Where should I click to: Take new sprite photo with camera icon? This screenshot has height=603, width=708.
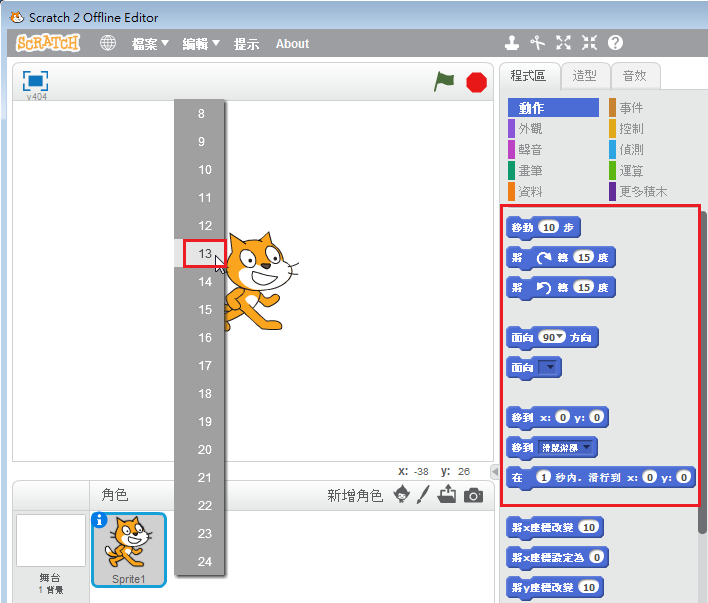(473, 494)
